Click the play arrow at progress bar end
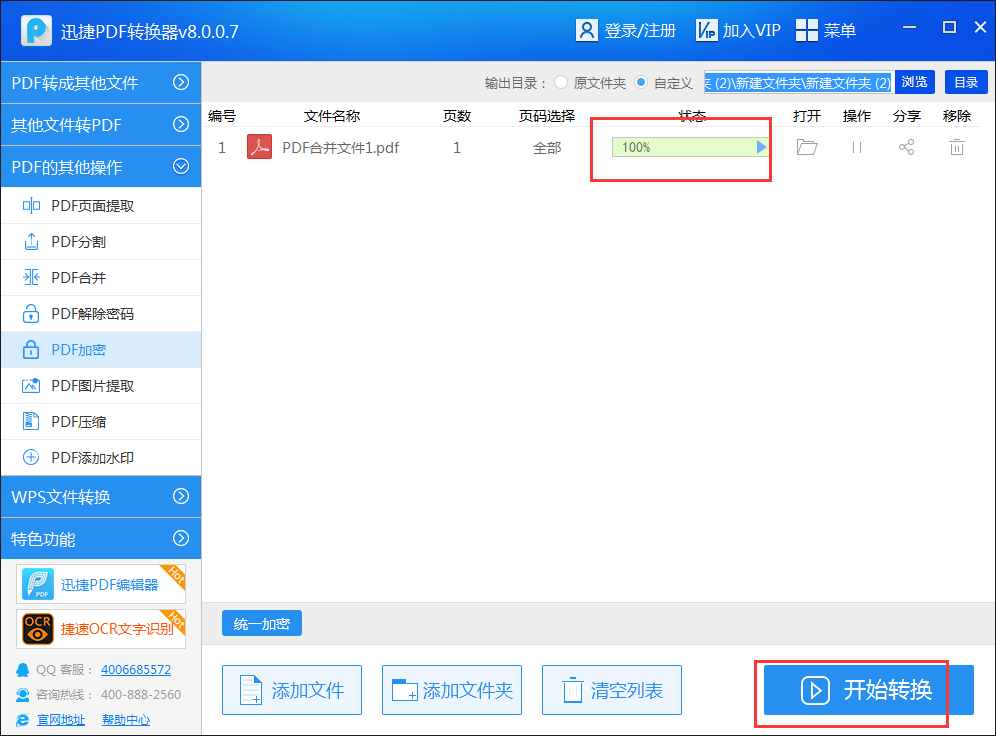 pyautogui.click(x=761, y=147)
